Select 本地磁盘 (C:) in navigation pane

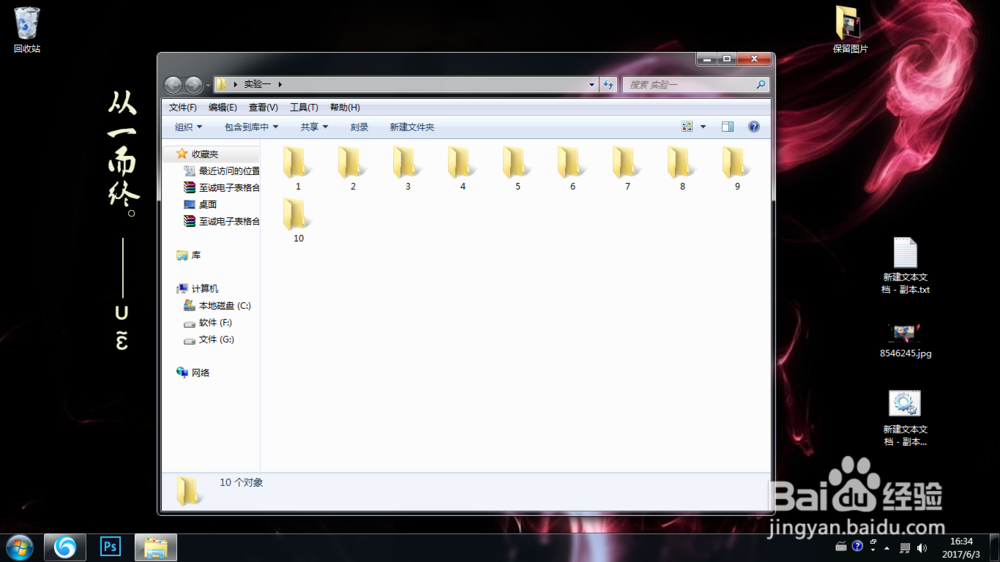(x=217, y=306)
